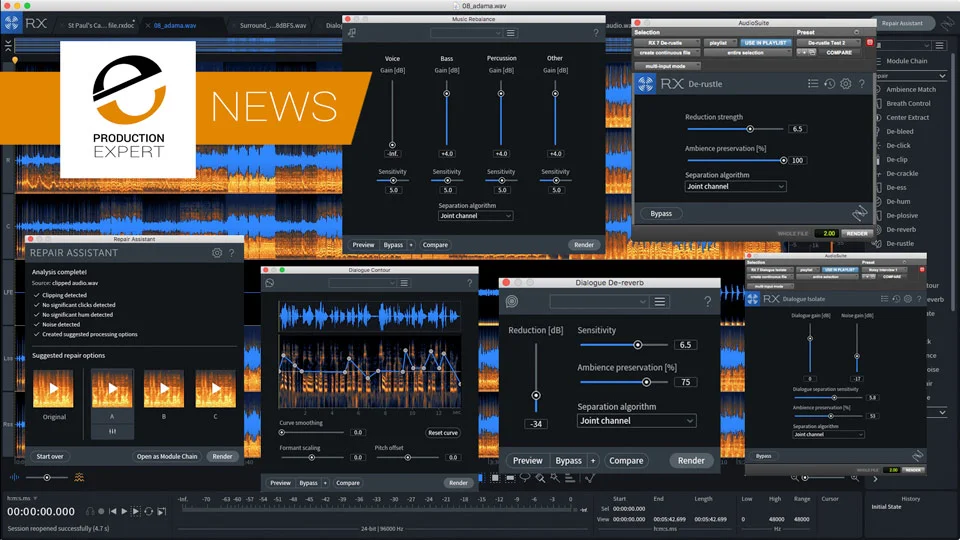Open the multi-input mode dropdown in AudioSuite
This screenshot has height=540, width=960.
[667, 66]
